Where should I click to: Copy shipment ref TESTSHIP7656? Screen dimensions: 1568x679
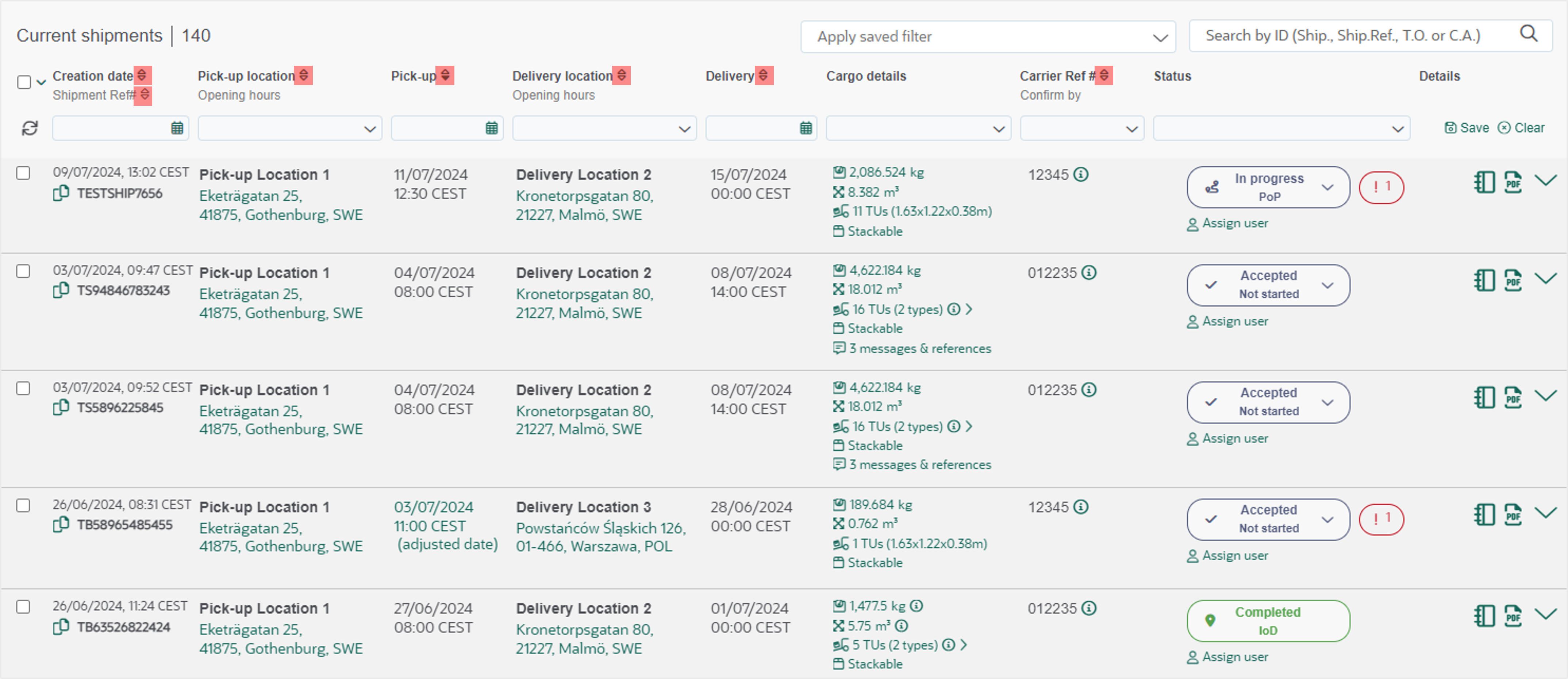coord(61,193)
